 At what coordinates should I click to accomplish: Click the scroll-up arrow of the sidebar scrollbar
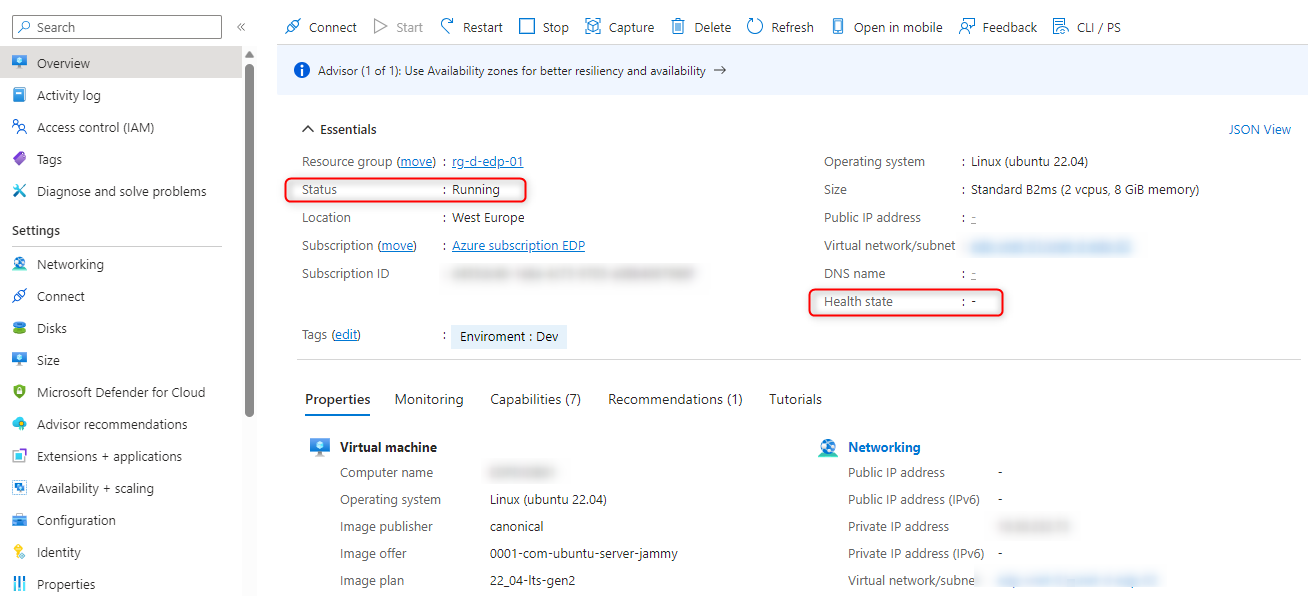click(249, 54)
